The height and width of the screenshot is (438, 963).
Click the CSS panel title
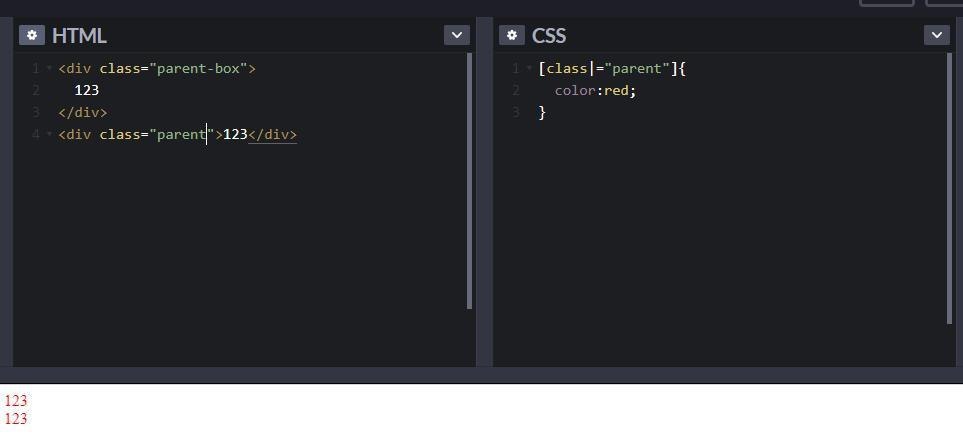pyautogui.click(x=549, y=36)
